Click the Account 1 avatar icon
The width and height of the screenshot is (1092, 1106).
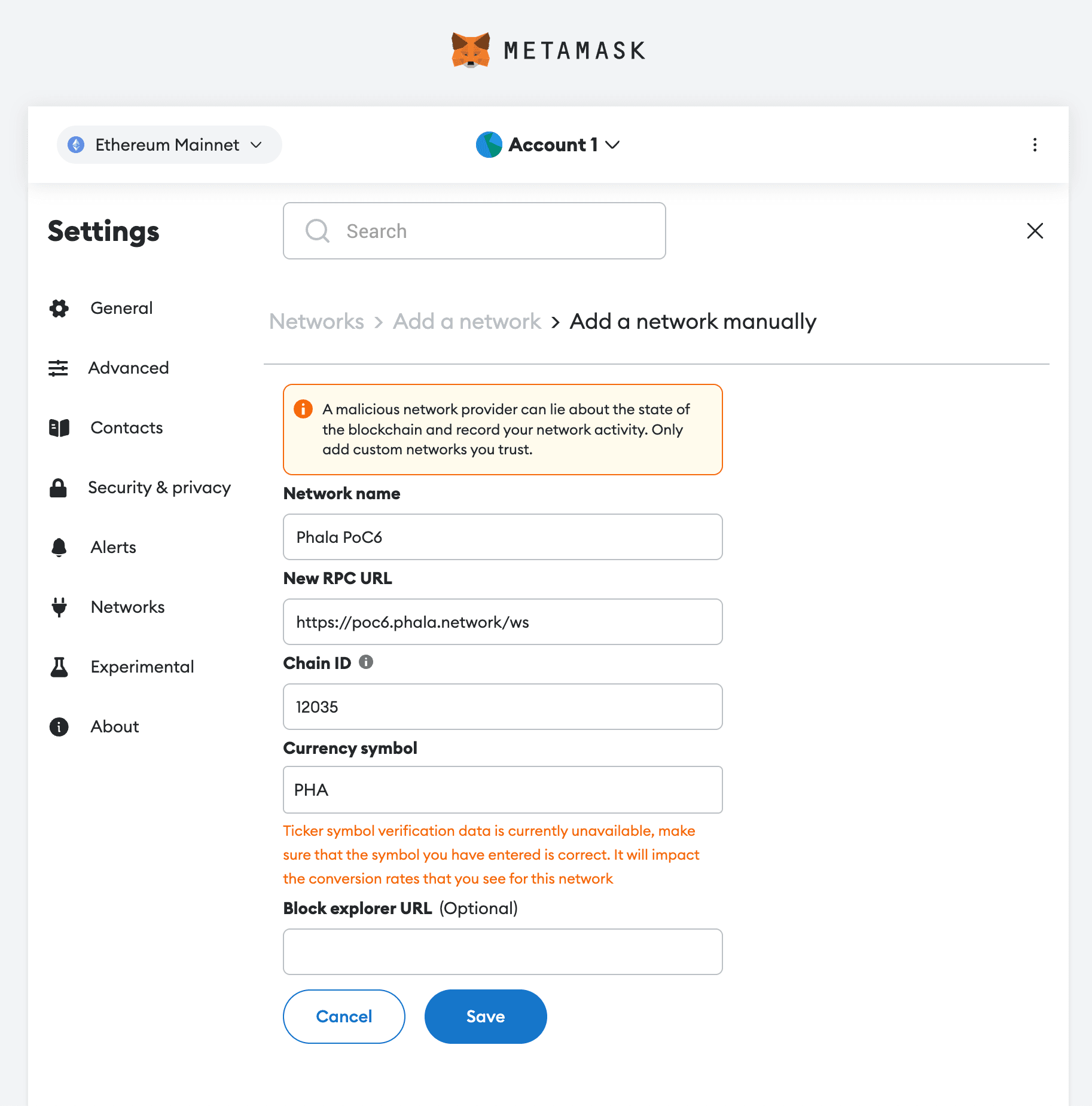click(x=489, y=145)
